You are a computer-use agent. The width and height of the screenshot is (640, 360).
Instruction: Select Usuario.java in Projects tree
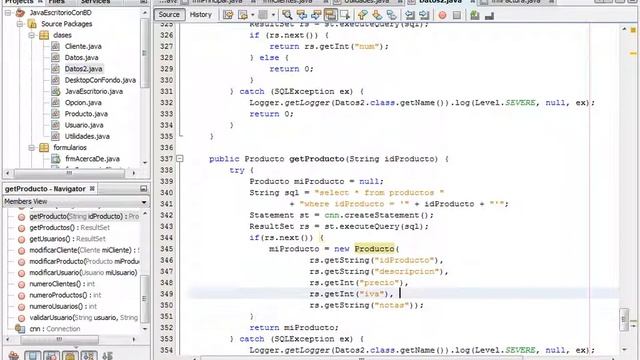pyautogui.click(x=84, y=125)
